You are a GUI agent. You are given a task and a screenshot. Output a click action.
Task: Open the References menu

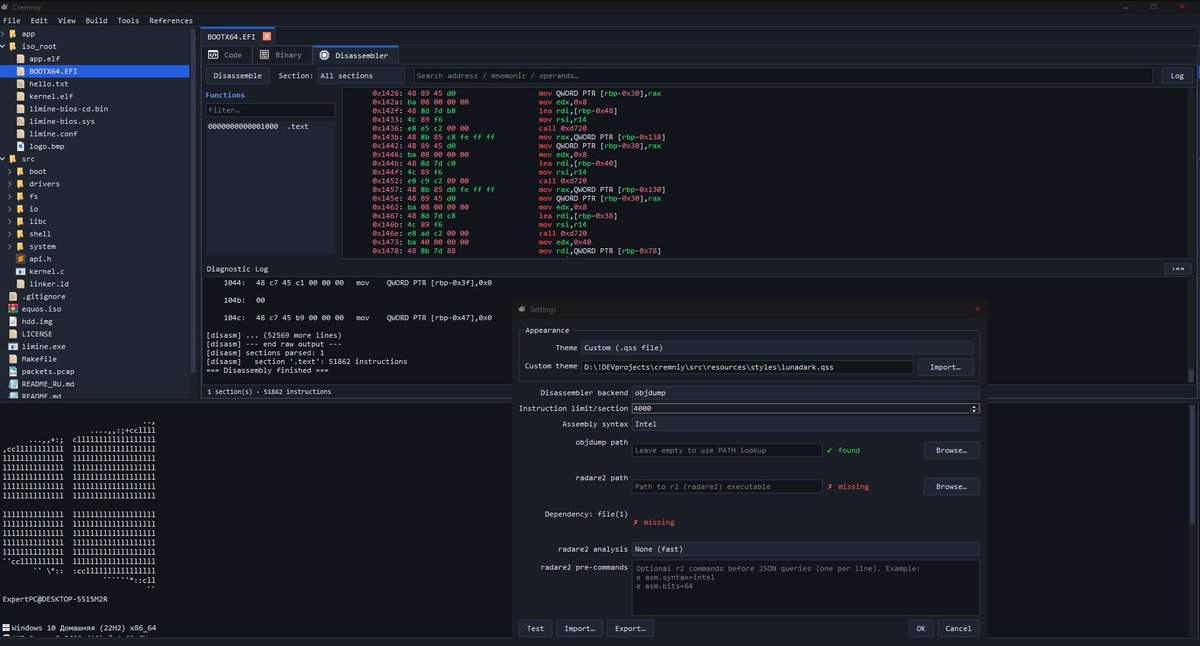[x=171, y=20]
